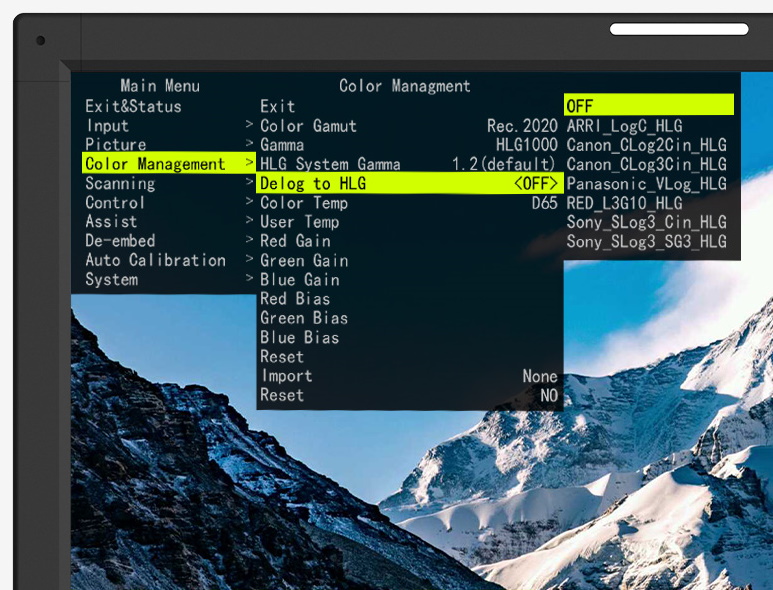
Task: Select RED_L3G10_HLG option
Action: [x=624, y=203]
